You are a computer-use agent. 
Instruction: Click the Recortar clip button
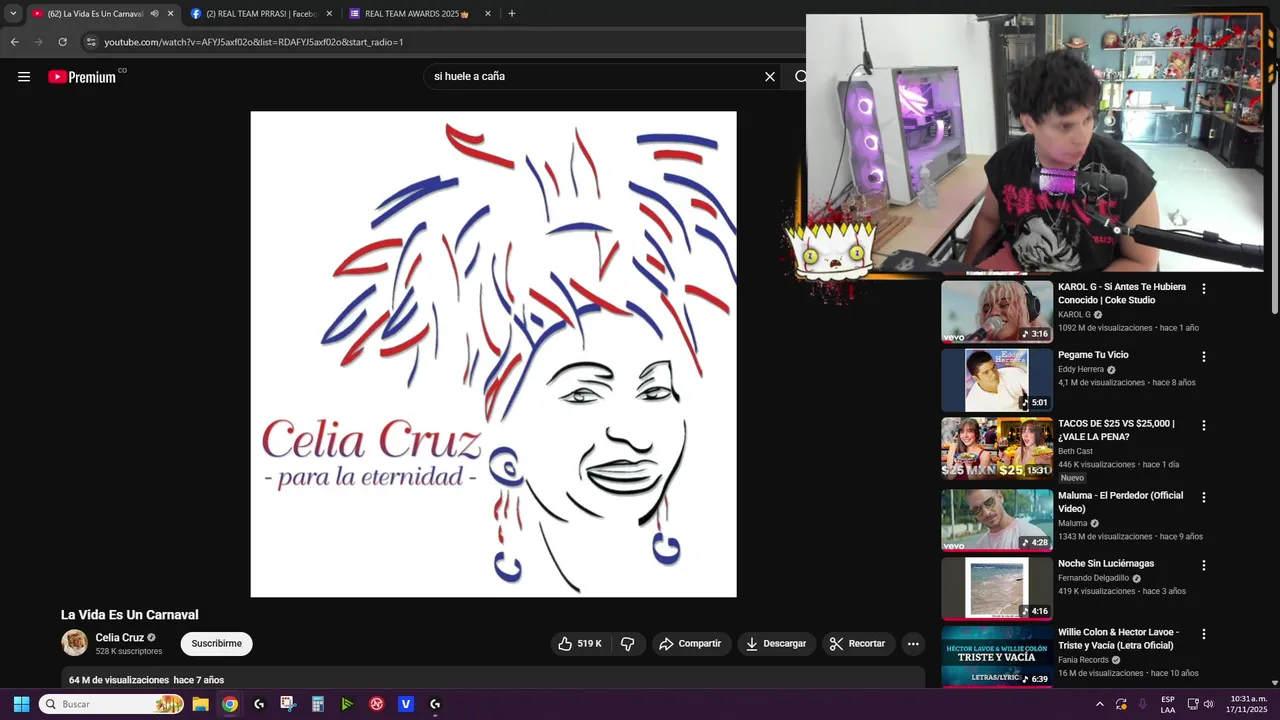(x=859, y=644)
